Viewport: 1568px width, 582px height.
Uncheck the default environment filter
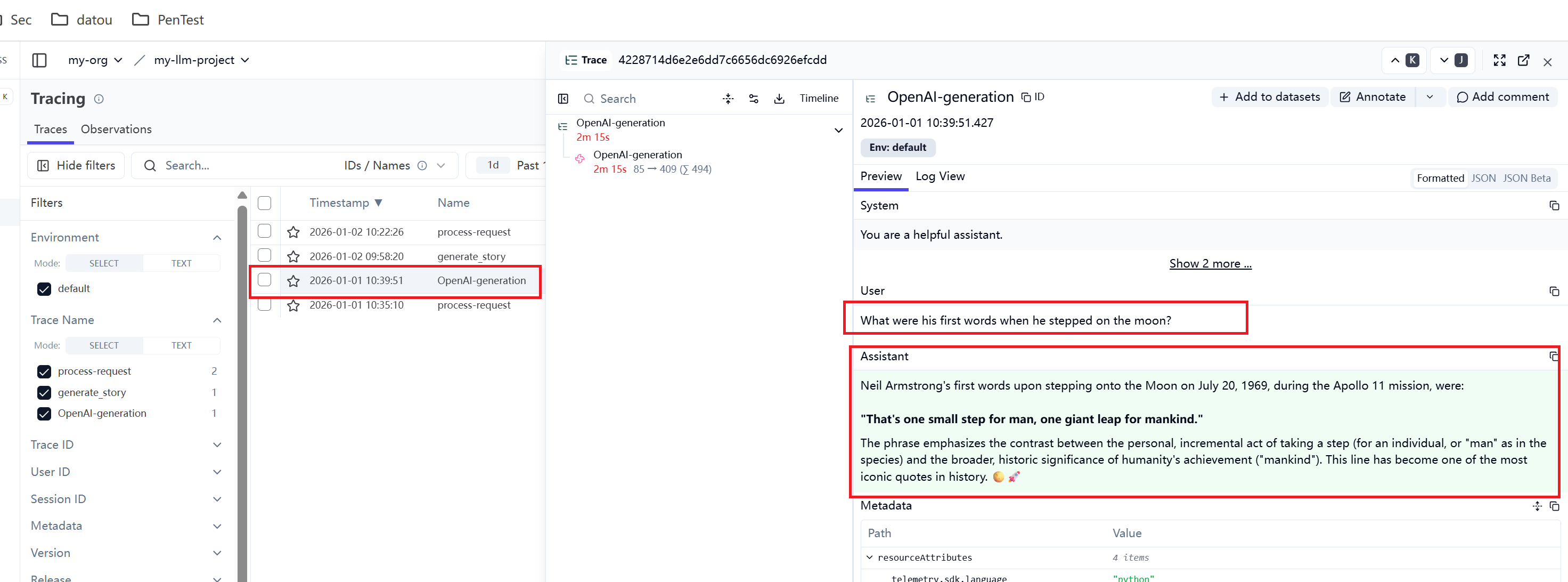[x=44, y=289]
